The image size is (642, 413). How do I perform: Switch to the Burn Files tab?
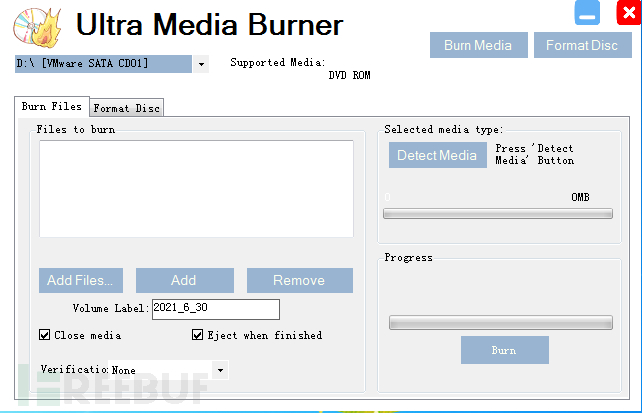(x=52, y=107)
